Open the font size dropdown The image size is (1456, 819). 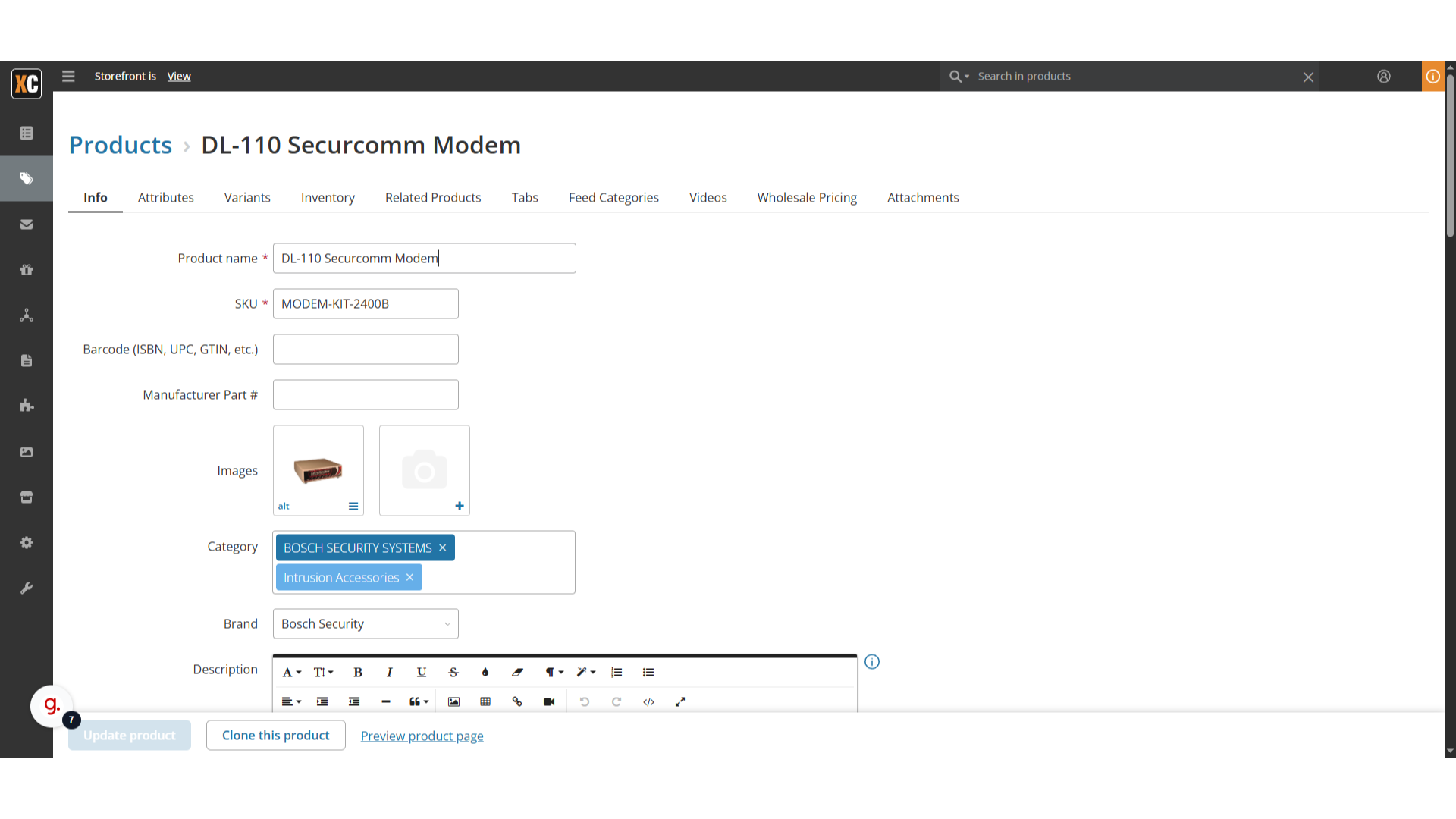click(x=324, y=672)
